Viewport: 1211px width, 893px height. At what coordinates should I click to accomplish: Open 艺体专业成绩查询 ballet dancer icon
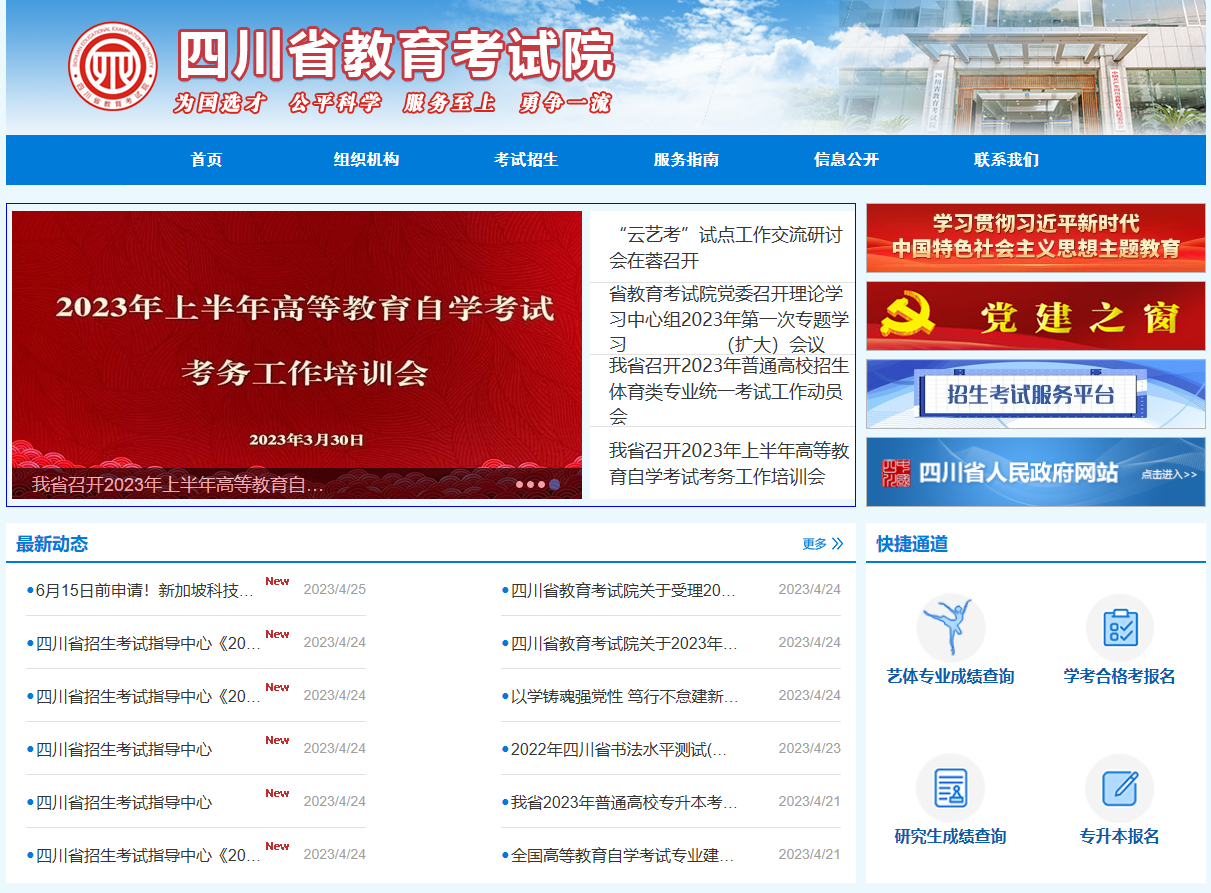(x=950, y=628)
